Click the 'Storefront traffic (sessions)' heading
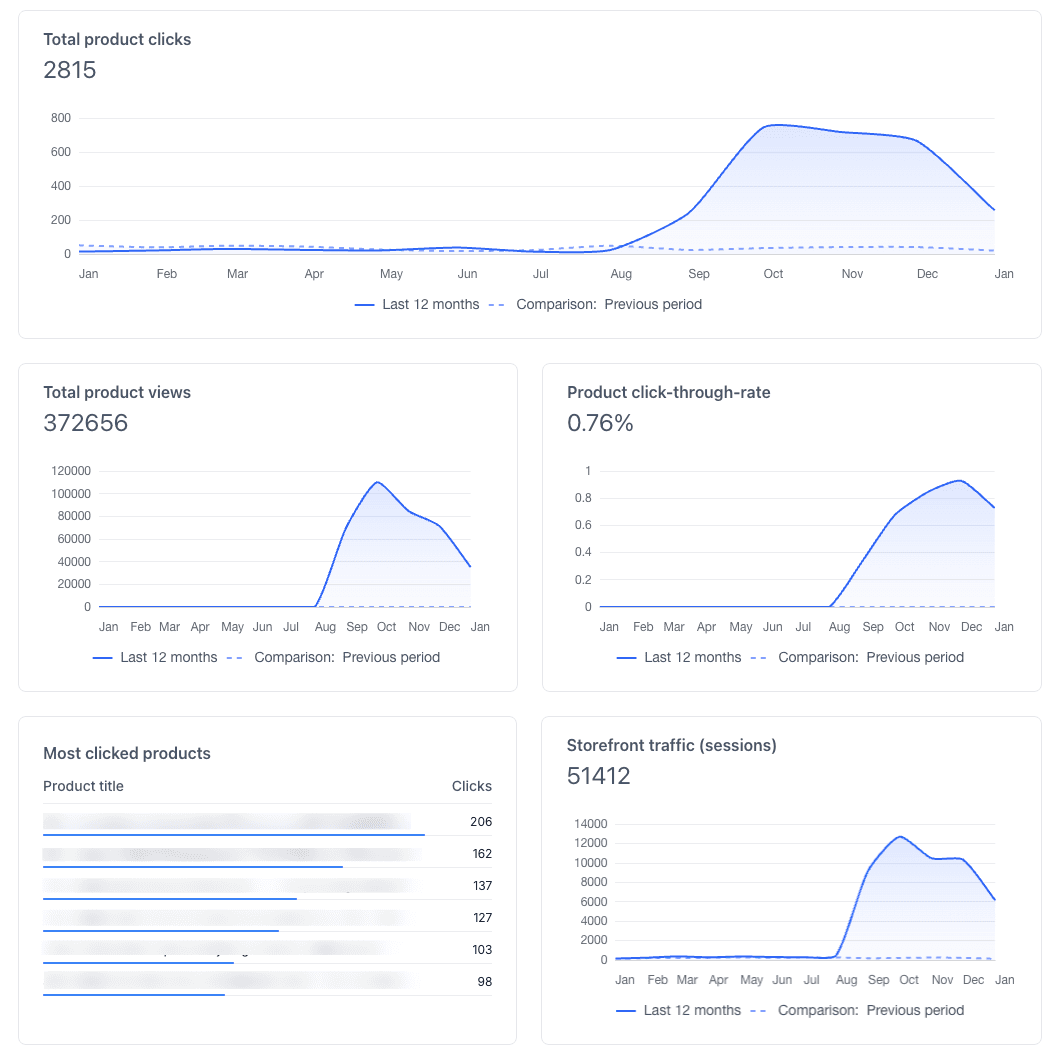This screenshot has height=1061, width=1061. coord(671,746)
